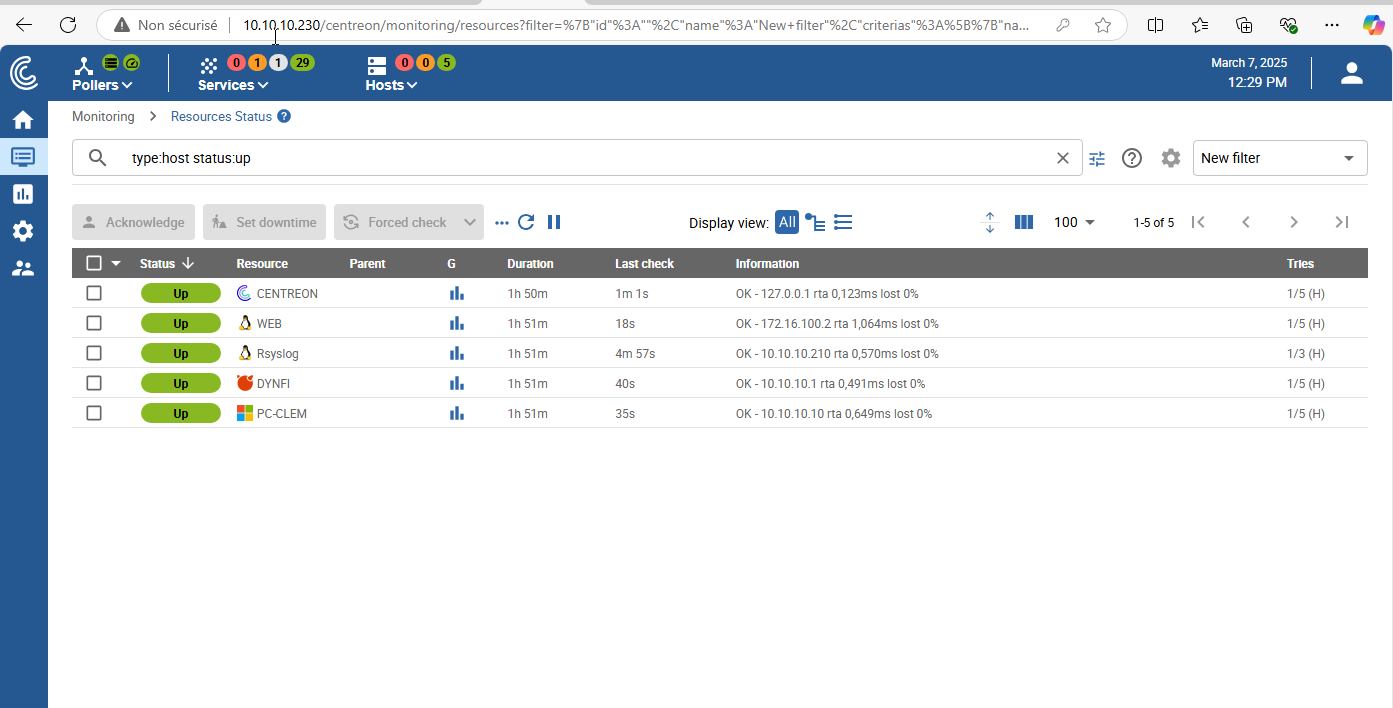Open the Home icon in sidebar
This screenshot has height=708, width=1393.
pyautogui.click(x=23, y=120)
